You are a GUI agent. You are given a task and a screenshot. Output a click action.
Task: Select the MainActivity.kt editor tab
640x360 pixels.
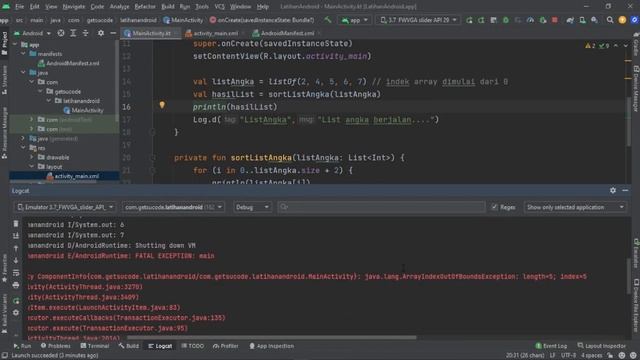point(151,33)
